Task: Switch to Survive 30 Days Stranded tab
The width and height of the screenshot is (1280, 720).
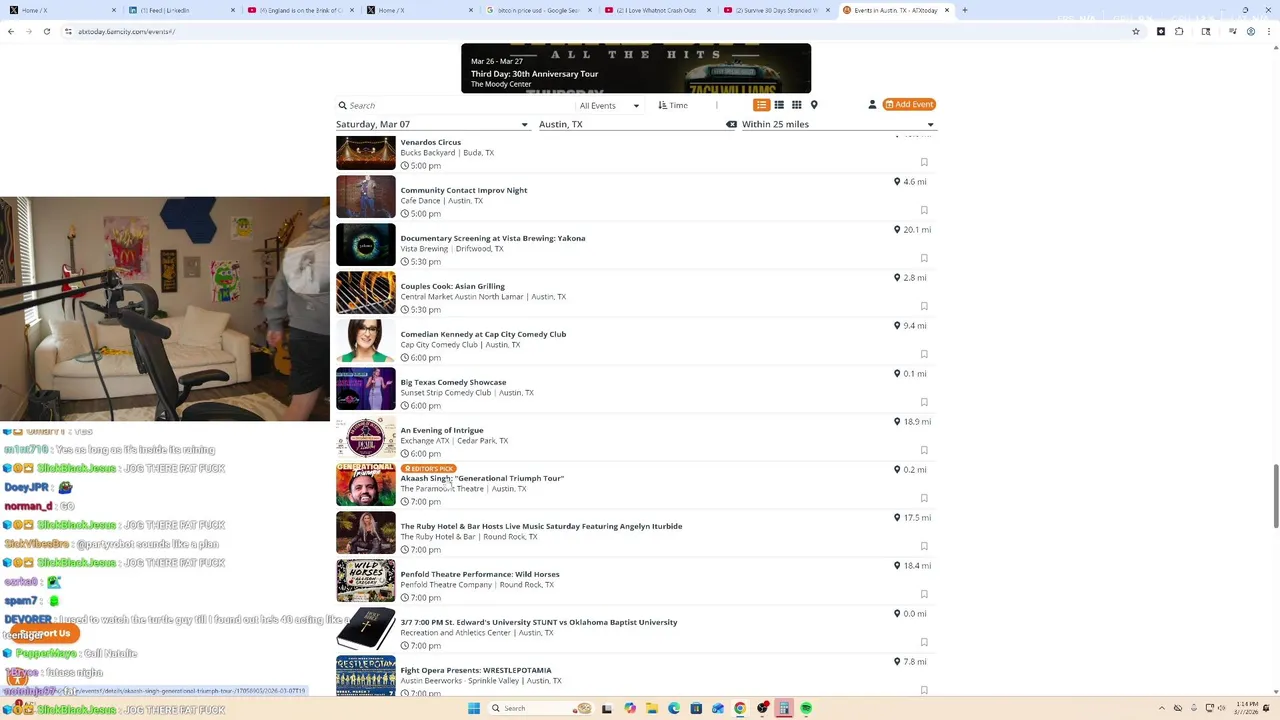Action: tap(776, 10)
